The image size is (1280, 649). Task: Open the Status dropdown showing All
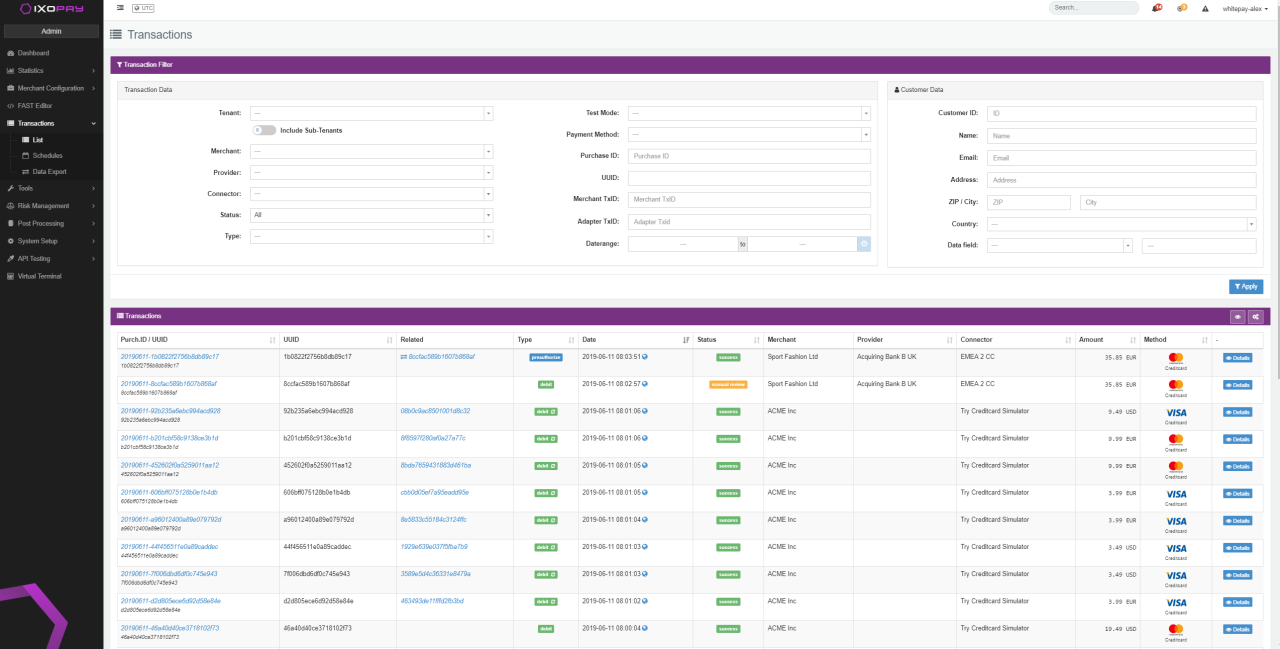click(x=371, y=215)
